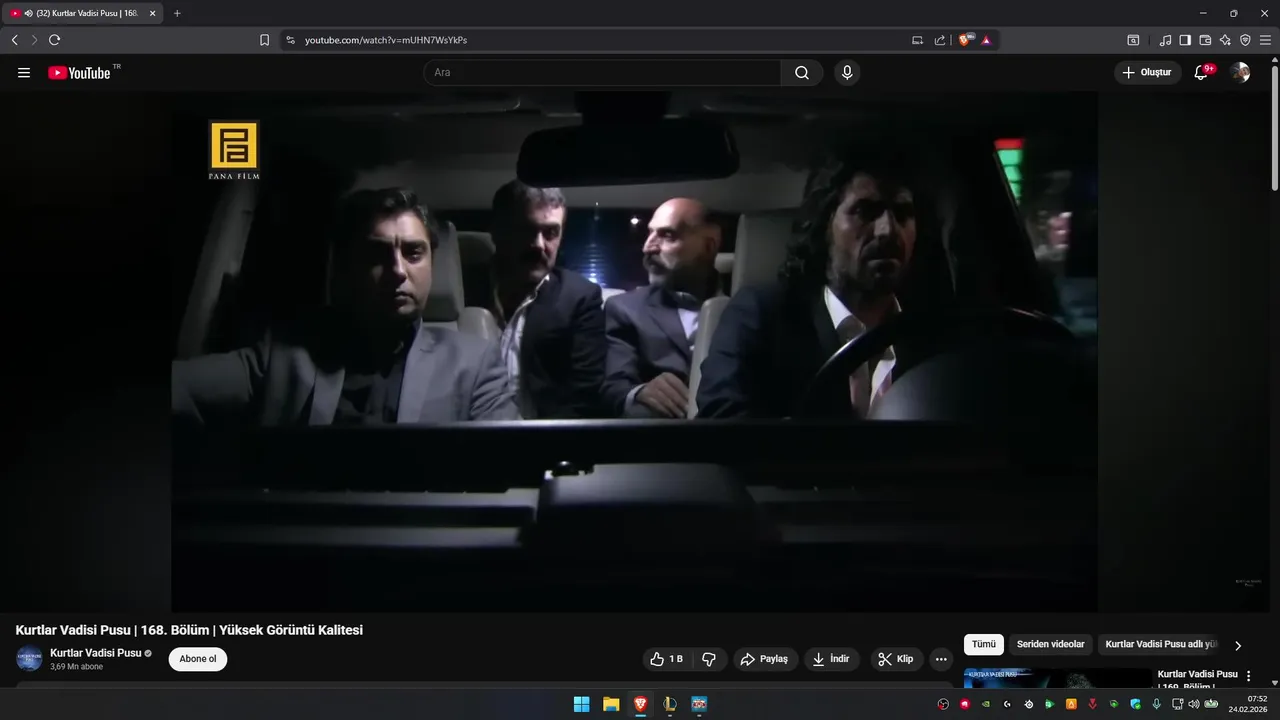This screenshot has height=720, width=1280.
Task: Open Leo AI sparkle icon
Action: point(1225,40)
